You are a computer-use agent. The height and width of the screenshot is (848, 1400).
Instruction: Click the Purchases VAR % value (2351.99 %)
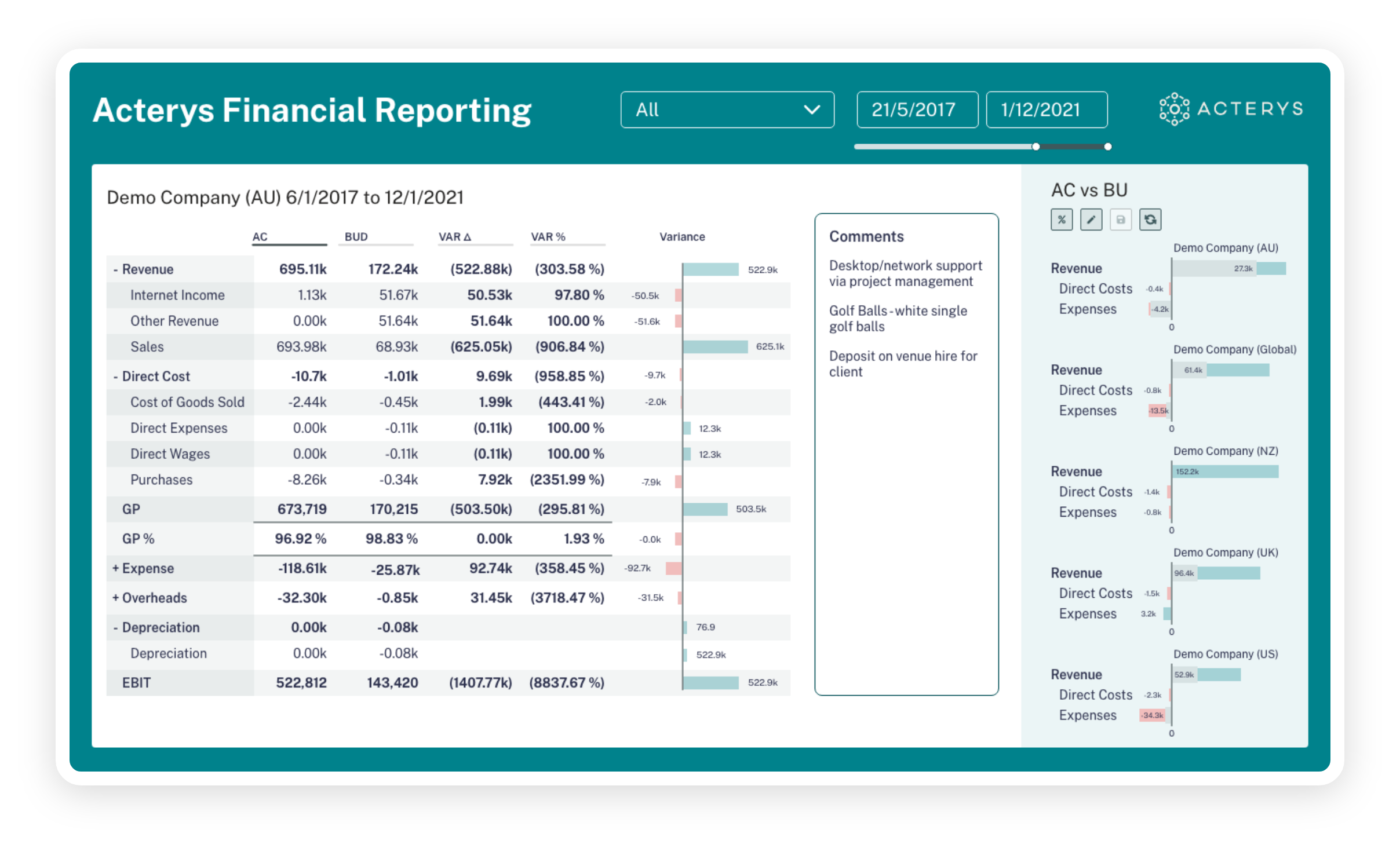(x=567, y=480)
